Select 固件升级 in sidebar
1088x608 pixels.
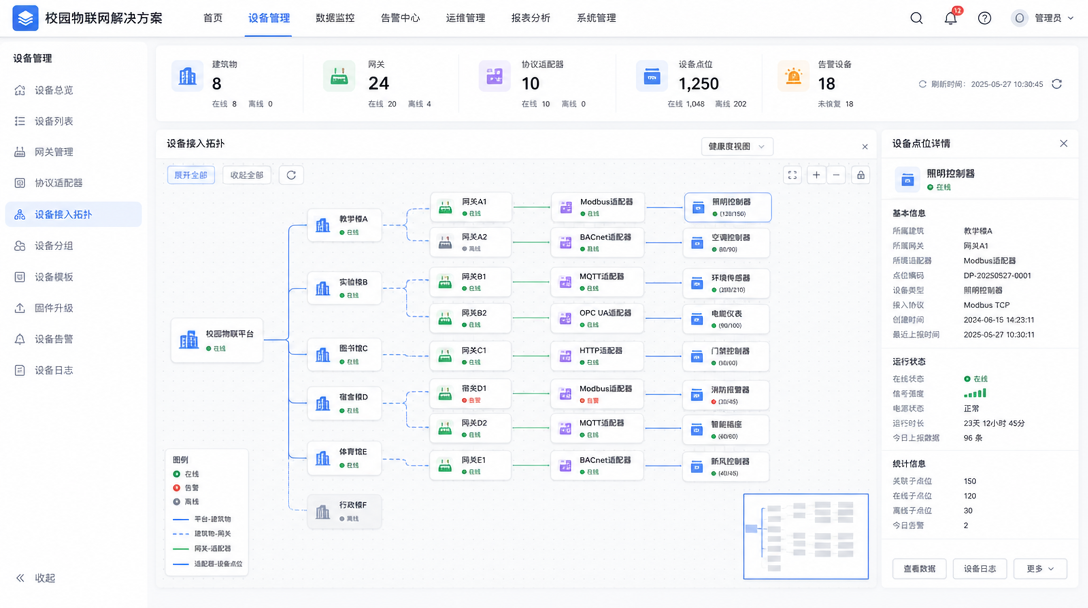tap(74, 308)
